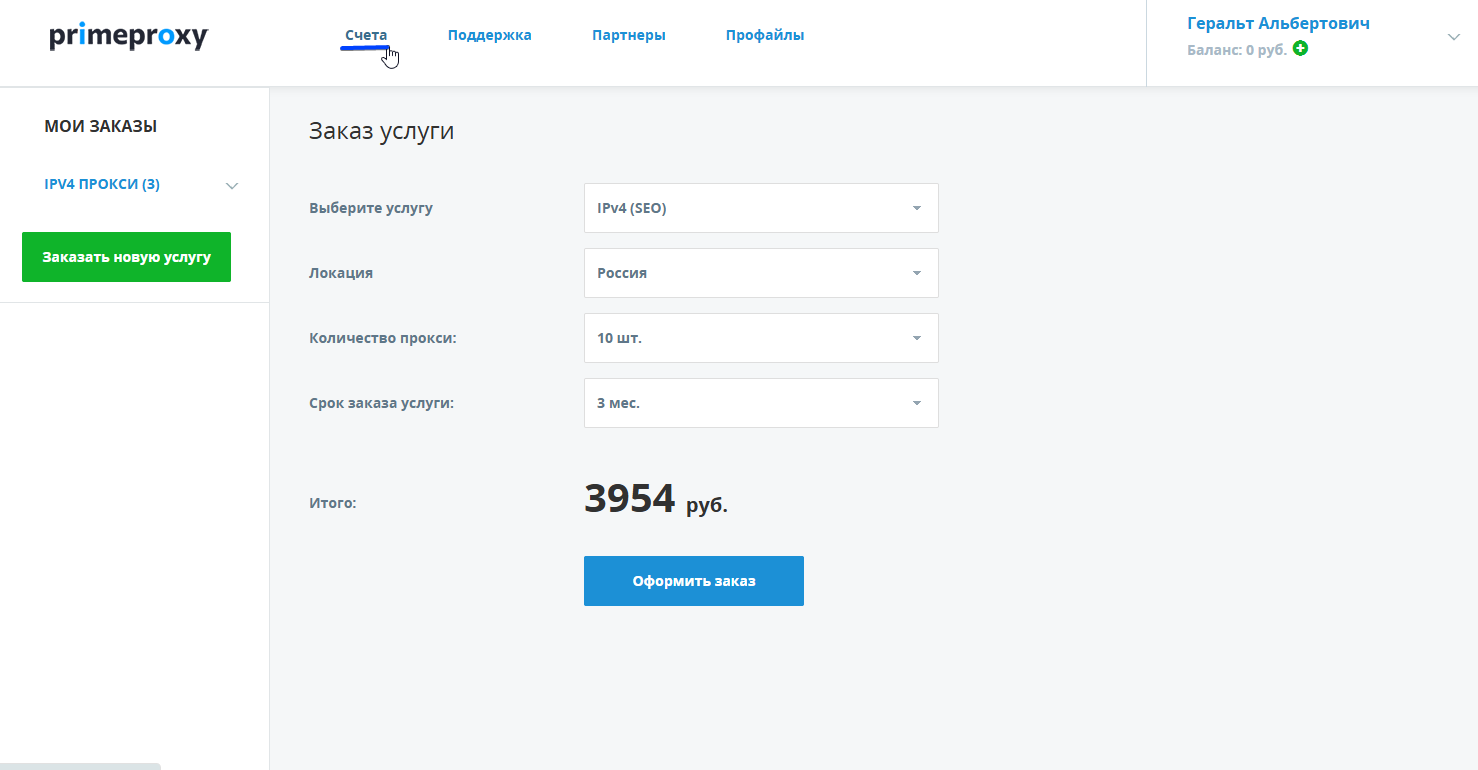This screenshot has height=770, width=1478.
Task: Open order term dropdown 3 мес.
Action: (x=761, y=403)
